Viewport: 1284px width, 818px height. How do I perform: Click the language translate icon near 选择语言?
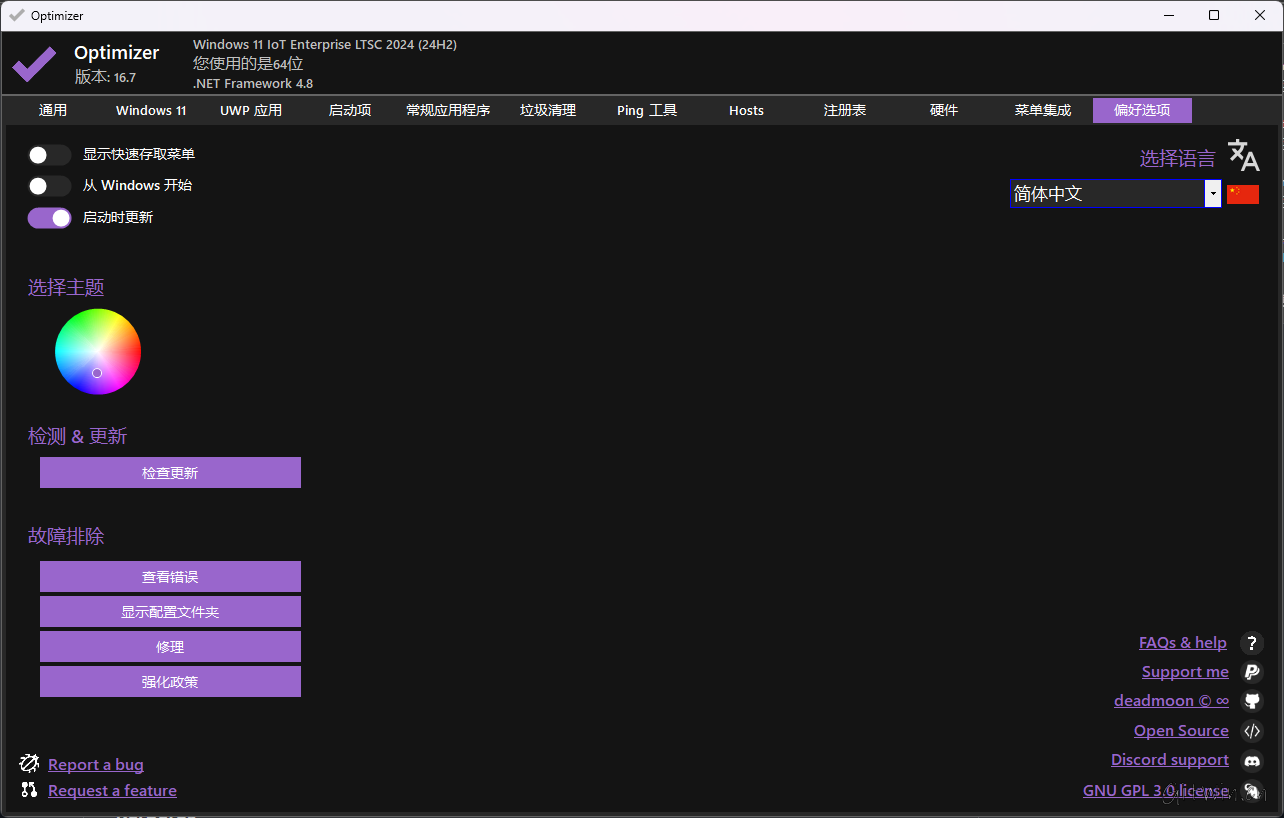coord(1243,155)
